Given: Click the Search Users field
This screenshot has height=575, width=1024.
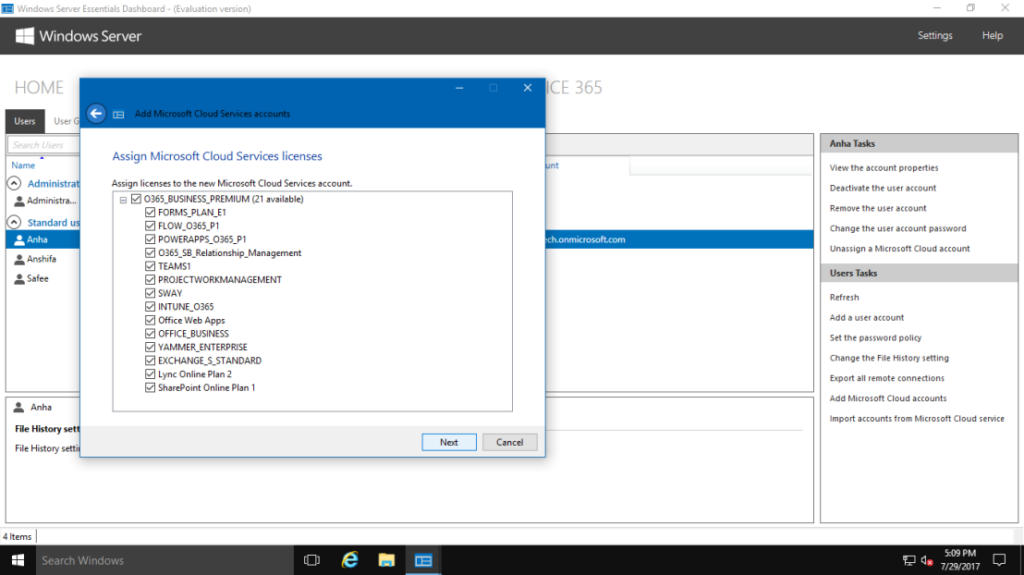Looking at the screenshot, I should 43,145.
